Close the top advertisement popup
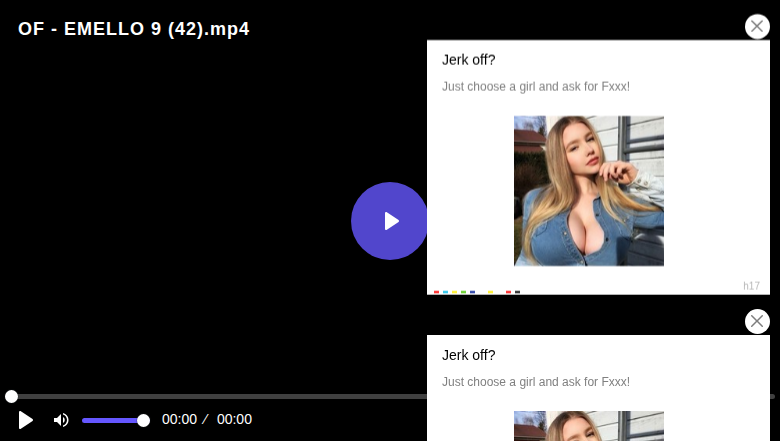780x441 pixels. 757,27
